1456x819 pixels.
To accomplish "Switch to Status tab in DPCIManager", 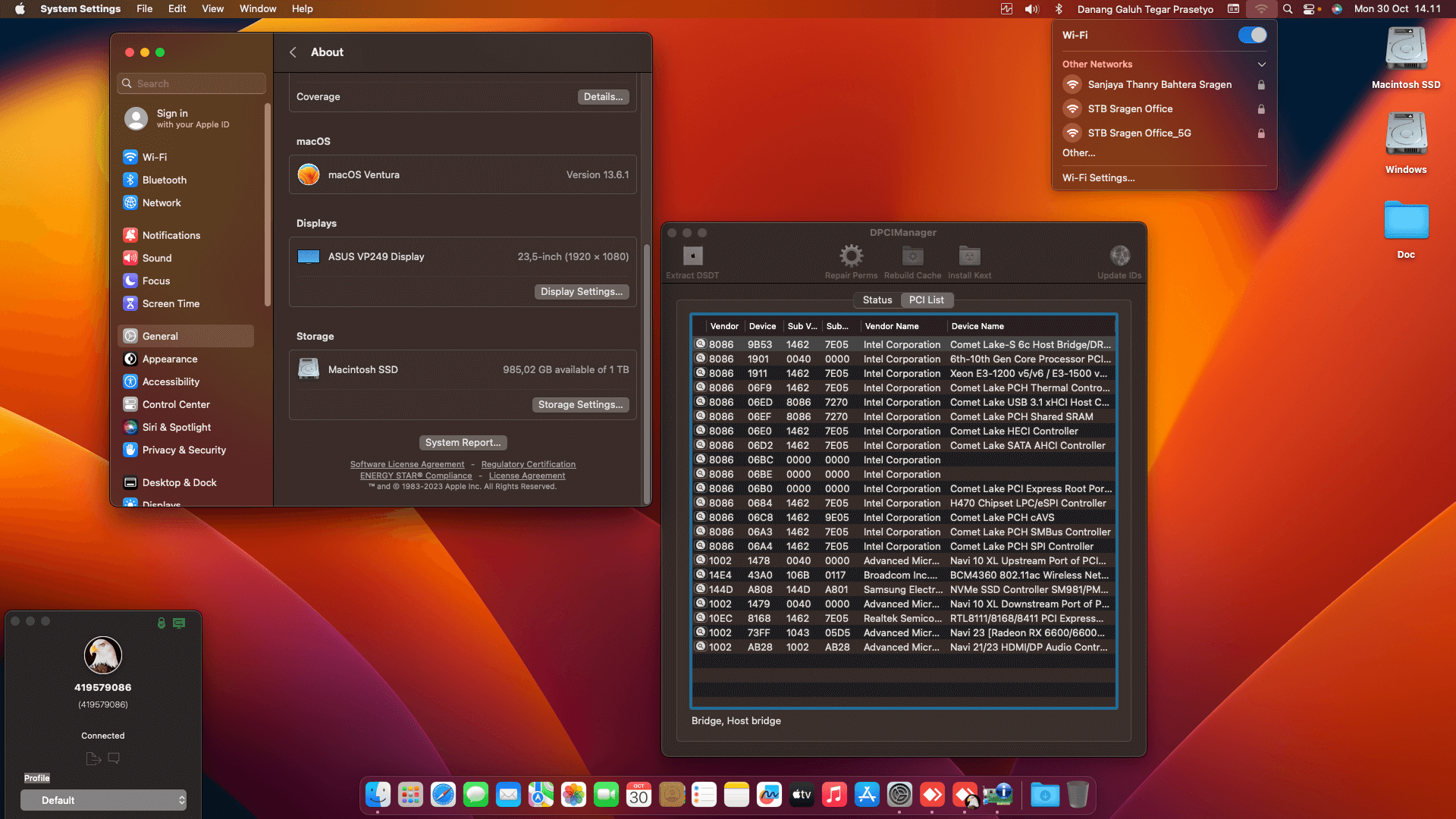I will point(877,300).
